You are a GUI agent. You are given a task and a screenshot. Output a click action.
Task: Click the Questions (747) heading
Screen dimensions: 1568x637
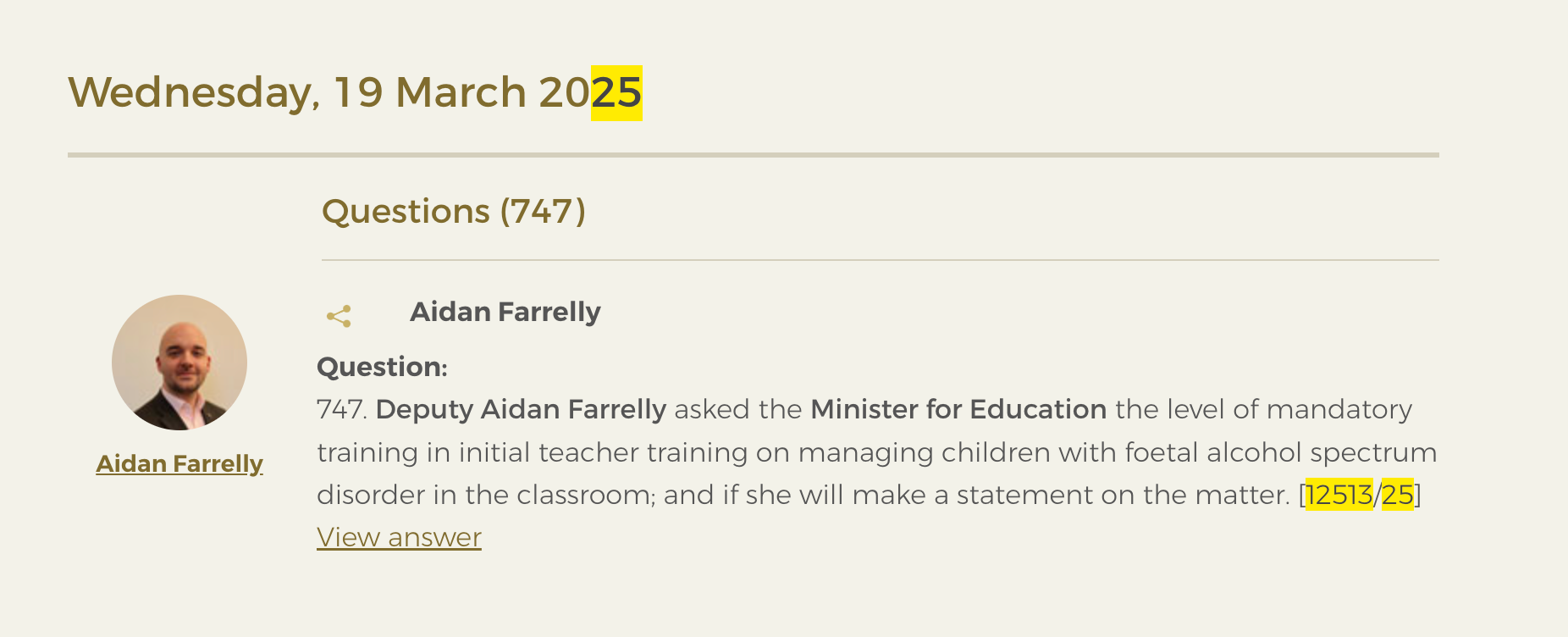(454, 211)
